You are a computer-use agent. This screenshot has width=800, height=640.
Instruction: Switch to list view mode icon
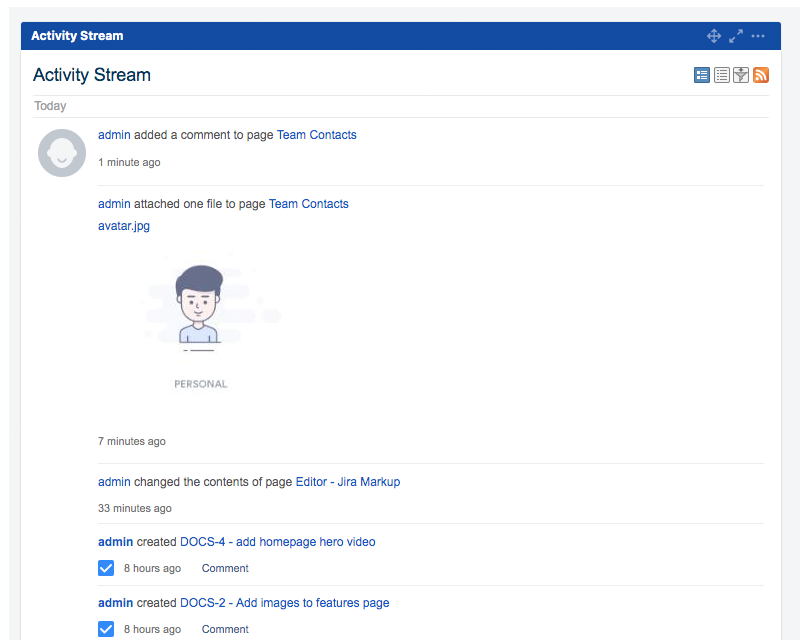[x=721, y=75]
